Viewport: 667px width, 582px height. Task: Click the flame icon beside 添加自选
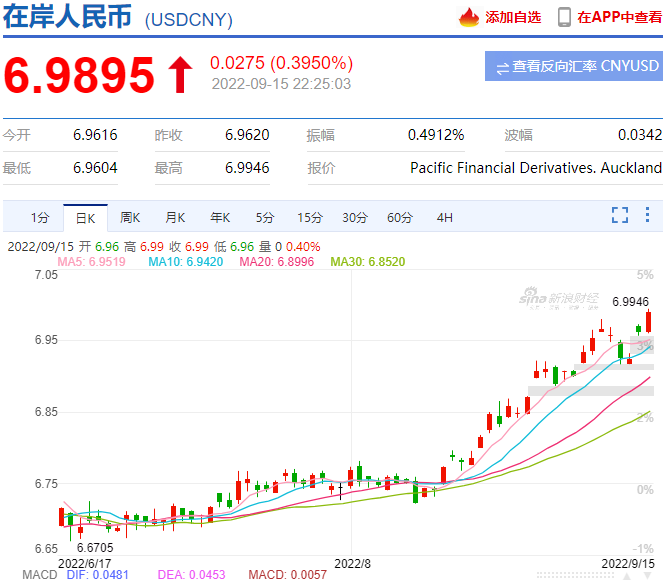click(469, 17)
